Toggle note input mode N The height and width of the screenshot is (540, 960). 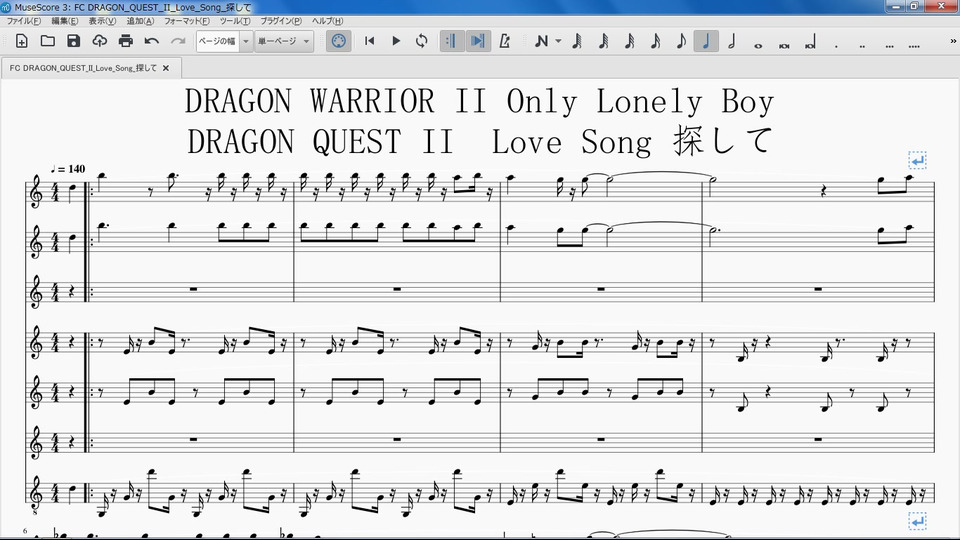[541, 41]
